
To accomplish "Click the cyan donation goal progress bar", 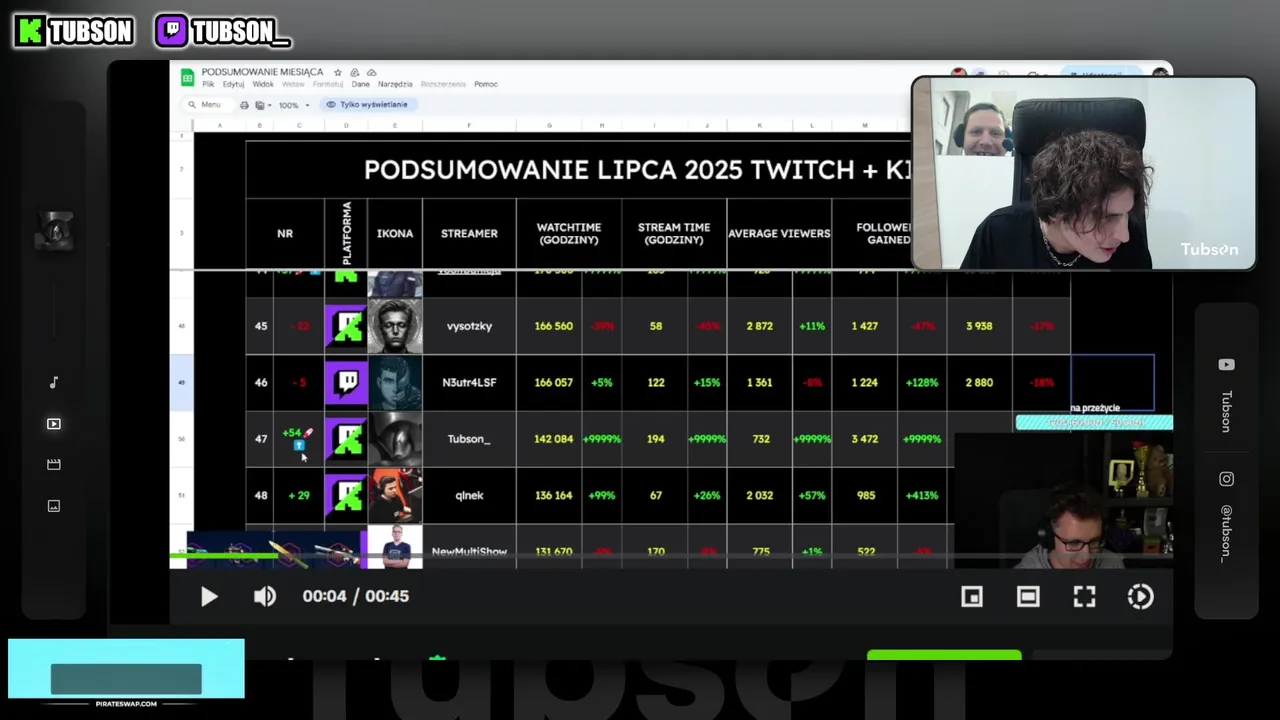I will click(1094, 423).
